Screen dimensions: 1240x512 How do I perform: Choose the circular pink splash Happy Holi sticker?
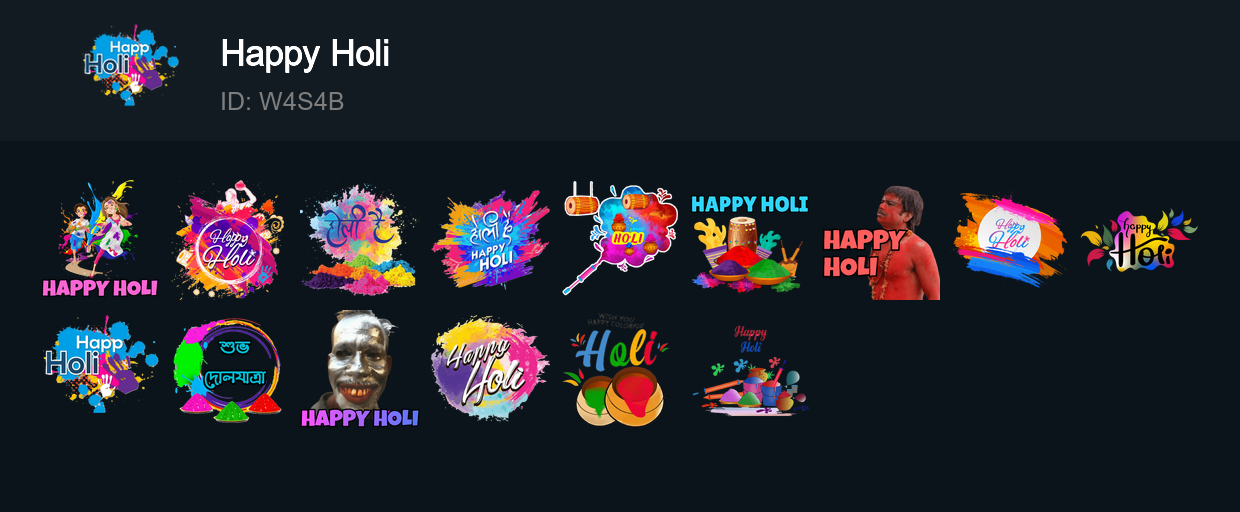coord(230,240)
